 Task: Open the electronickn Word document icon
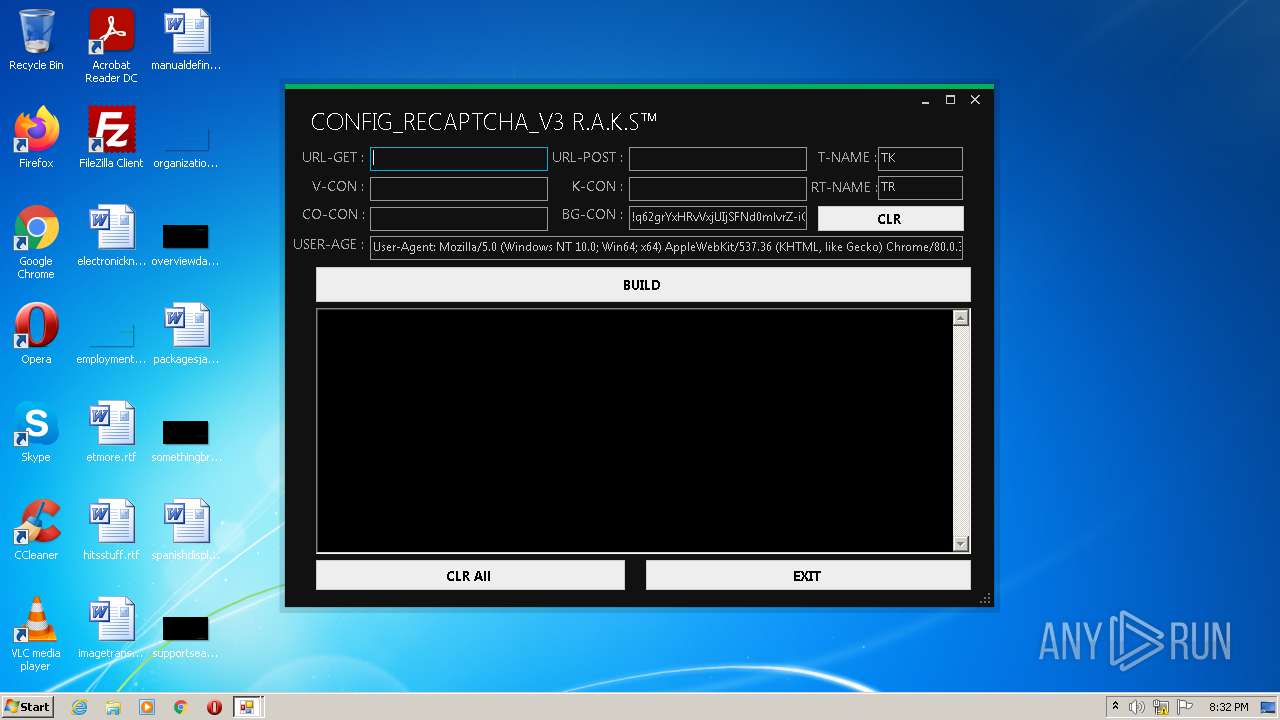coord(111,236)
